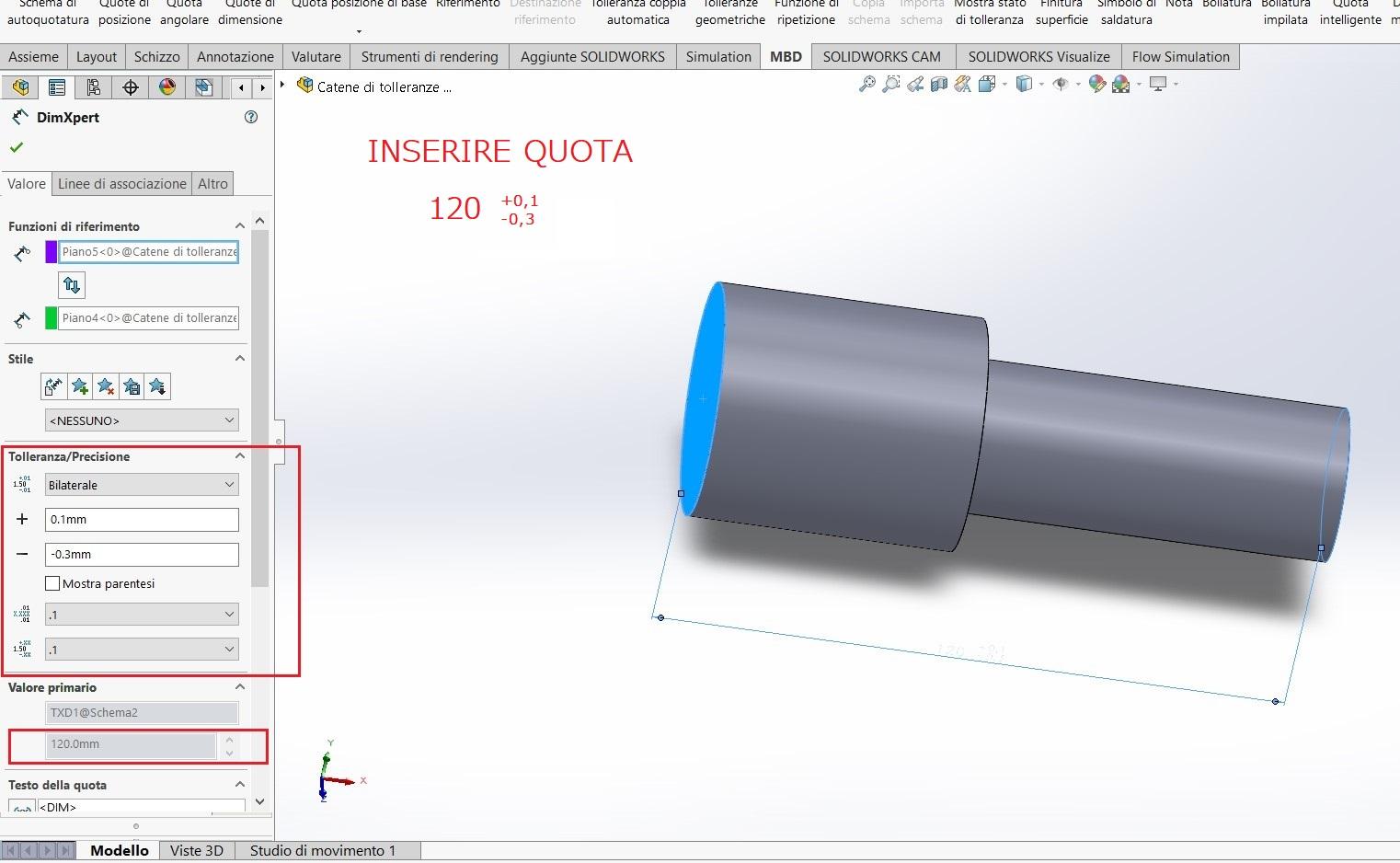1400x863 pixels.
Task: Open DimXpert help question mark
Action: 251,117
